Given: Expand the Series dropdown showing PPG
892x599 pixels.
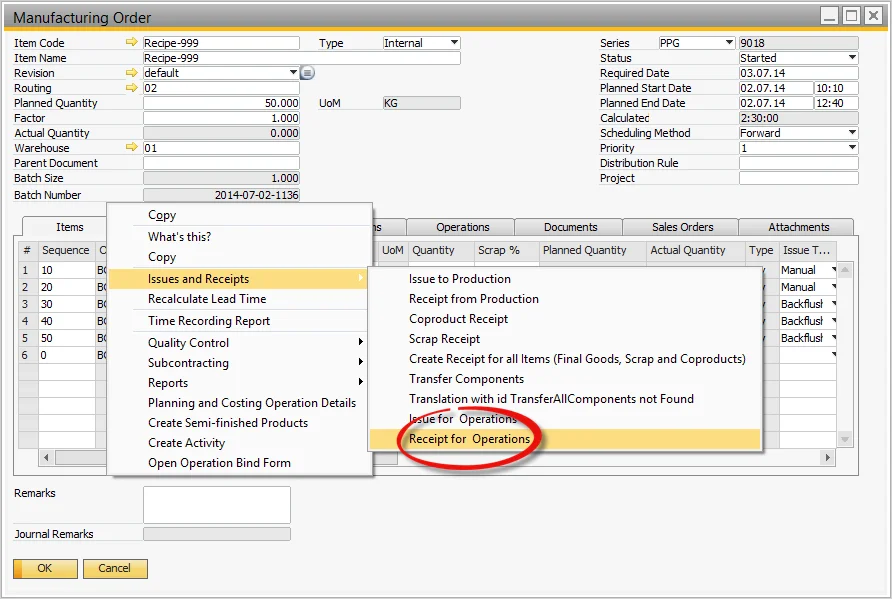Looking at the screenshot, I should pyautogui.click(x=728, y=43).
